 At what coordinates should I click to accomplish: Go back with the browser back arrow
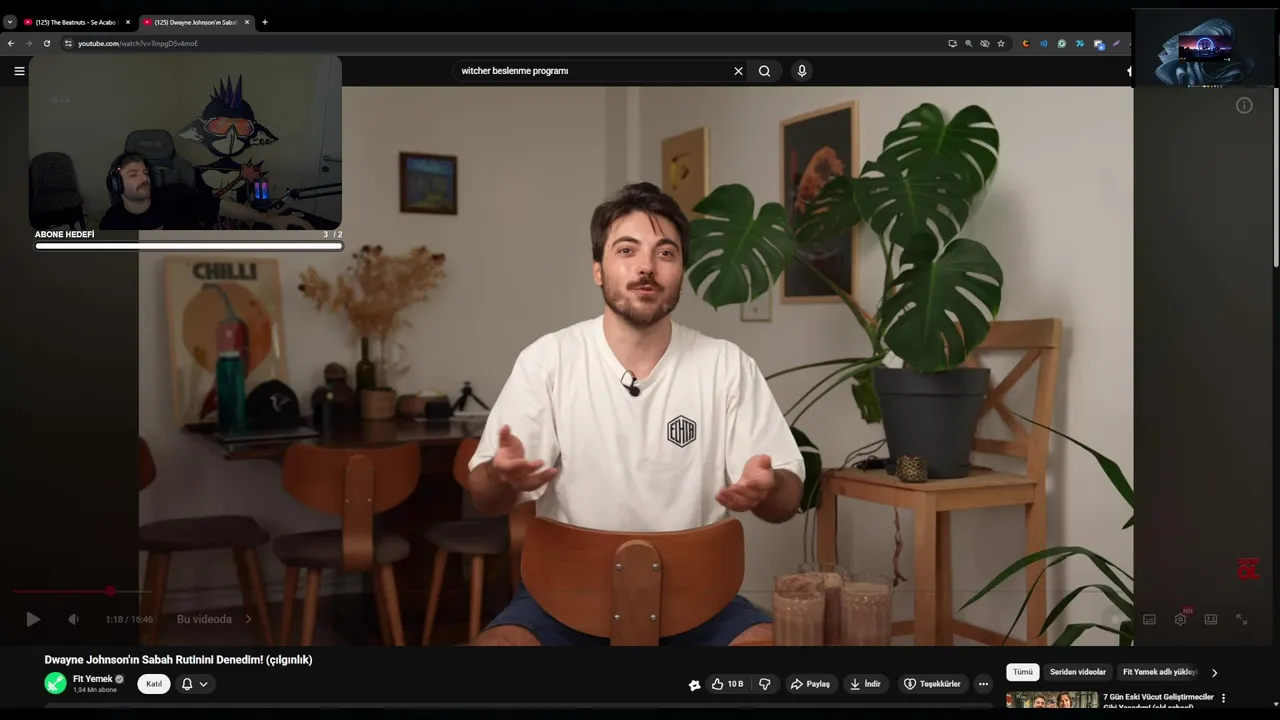click(x=11, y=43)
